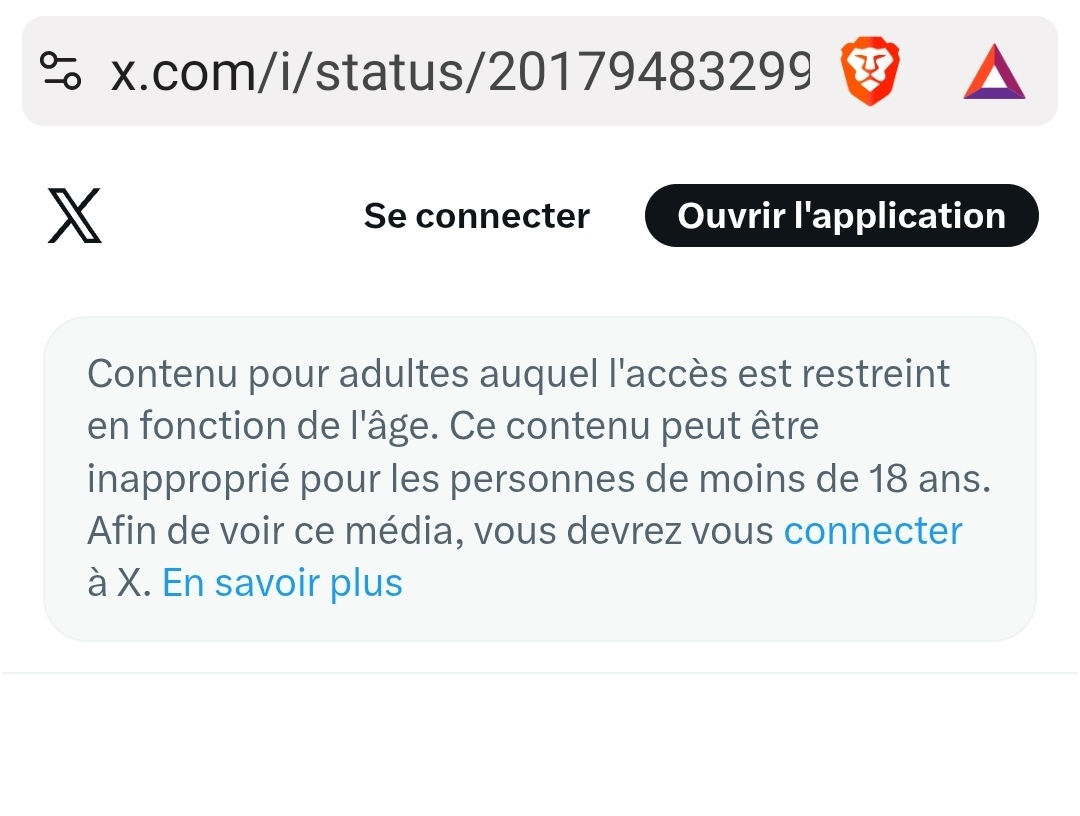Tap the "Se connecter" button
Screen dimensions: 1080x816
tap(476, 216)
